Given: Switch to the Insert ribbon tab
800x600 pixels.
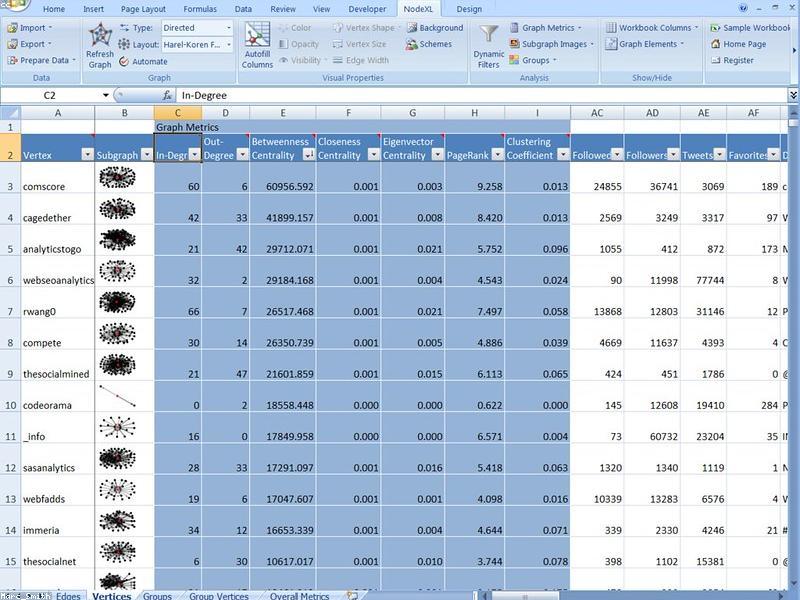Looking at the screenshot, I should click(93, 9).
